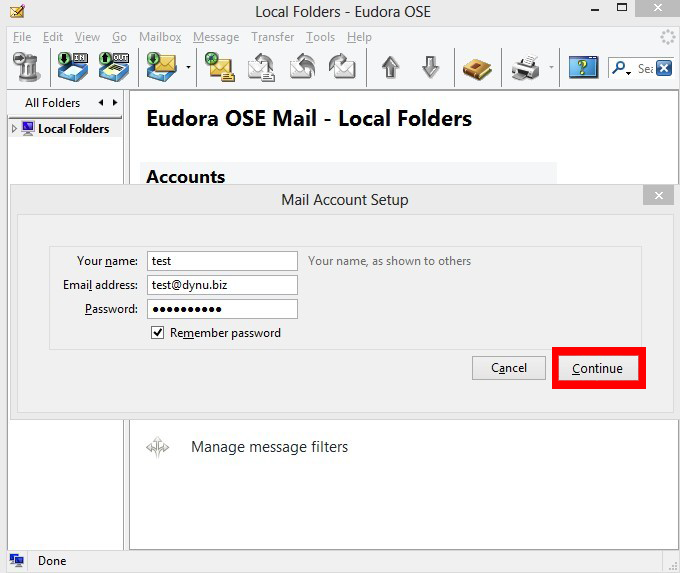680x573 pixels.
Task: Minimize the Eudora OSE window
Action: pyautogui.click(x=595, y=10)
